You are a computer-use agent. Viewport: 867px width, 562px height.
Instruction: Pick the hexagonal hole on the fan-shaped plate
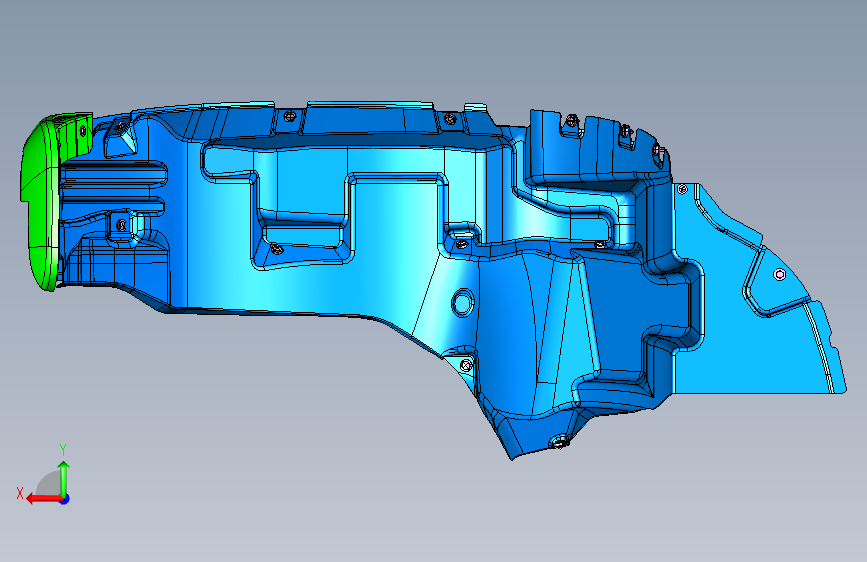pos(779,274)
